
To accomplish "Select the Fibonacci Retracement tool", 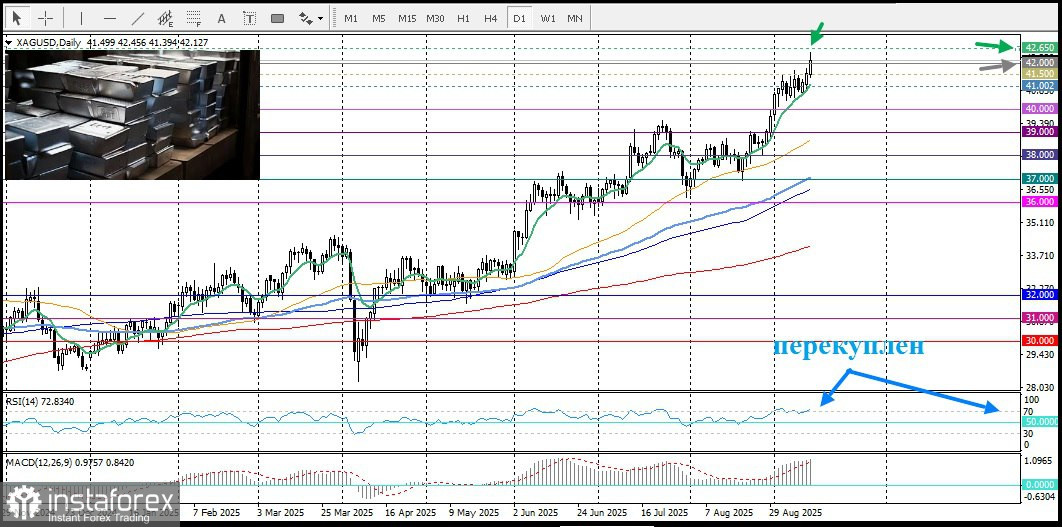I will (194, 18).
